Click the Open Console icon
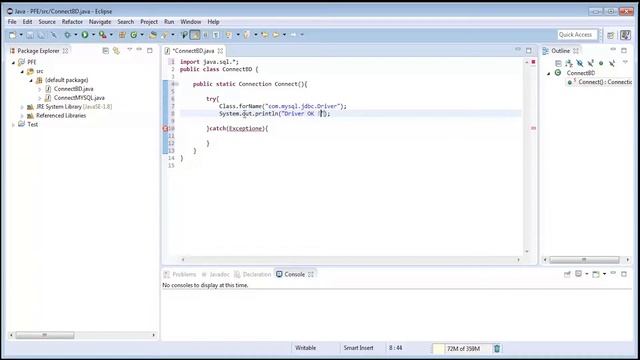The image size is (640, 360). pyautogui.click(x=596, y=274)
